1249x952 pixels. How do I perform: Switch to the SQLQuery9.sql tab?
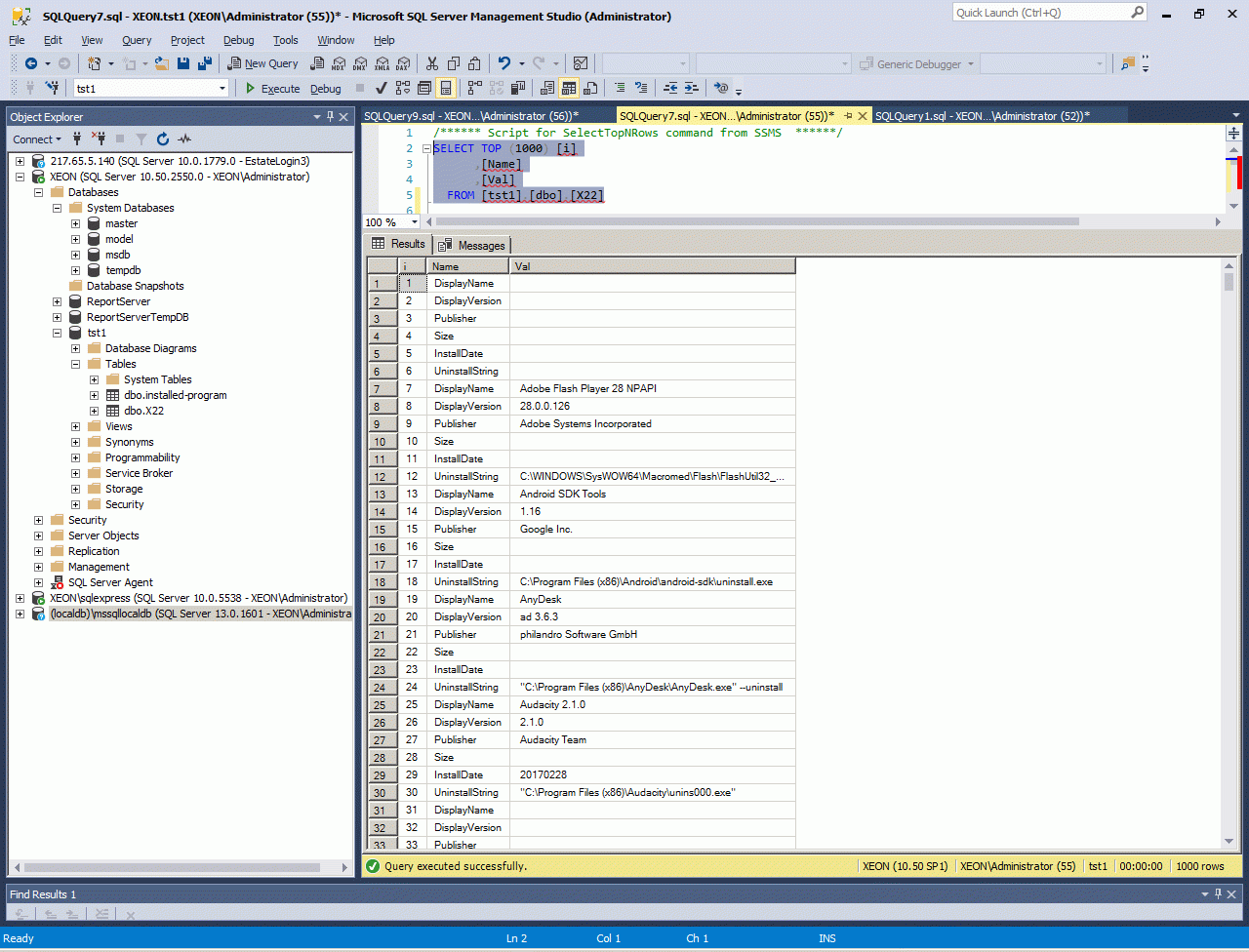pyautogui.click(x=471, y=115)
